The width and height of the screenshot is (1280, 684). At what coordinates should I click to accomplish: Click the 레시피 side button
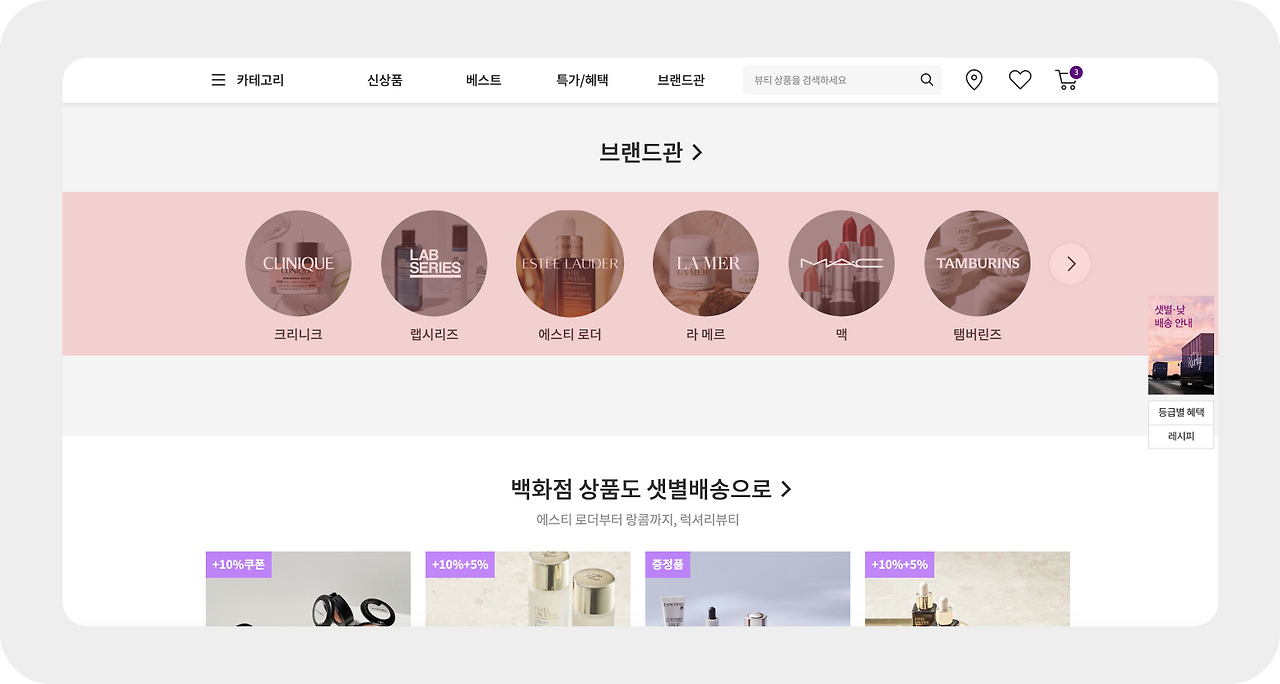point(1181,437)
